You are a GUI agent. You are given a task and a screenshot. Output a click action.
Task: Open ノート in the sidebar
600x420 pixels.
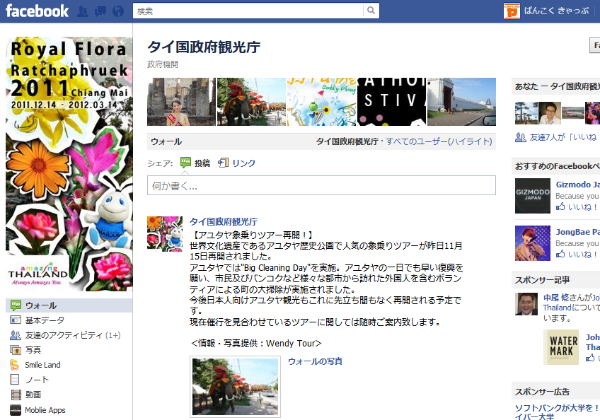tap(37, 380)
